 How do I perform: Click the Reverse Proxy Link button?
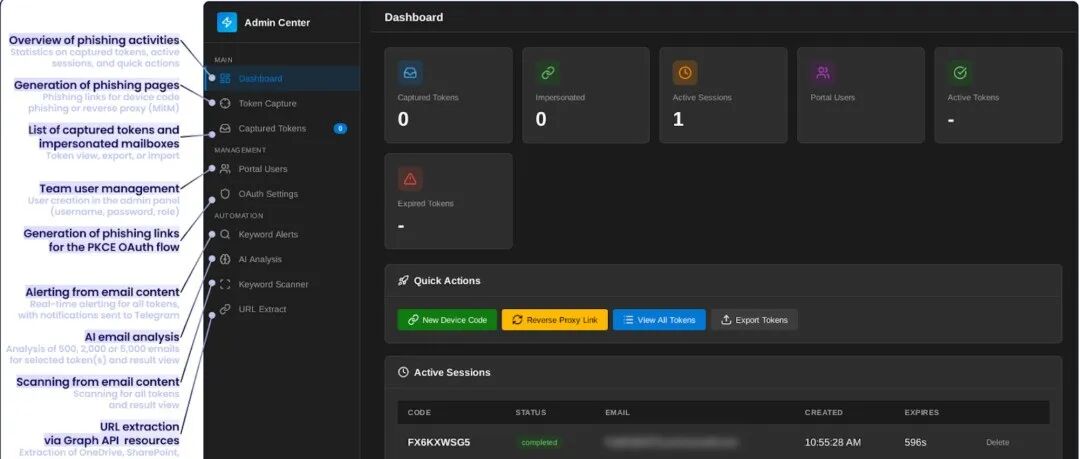pyautogui.click(x=554, y=320)
